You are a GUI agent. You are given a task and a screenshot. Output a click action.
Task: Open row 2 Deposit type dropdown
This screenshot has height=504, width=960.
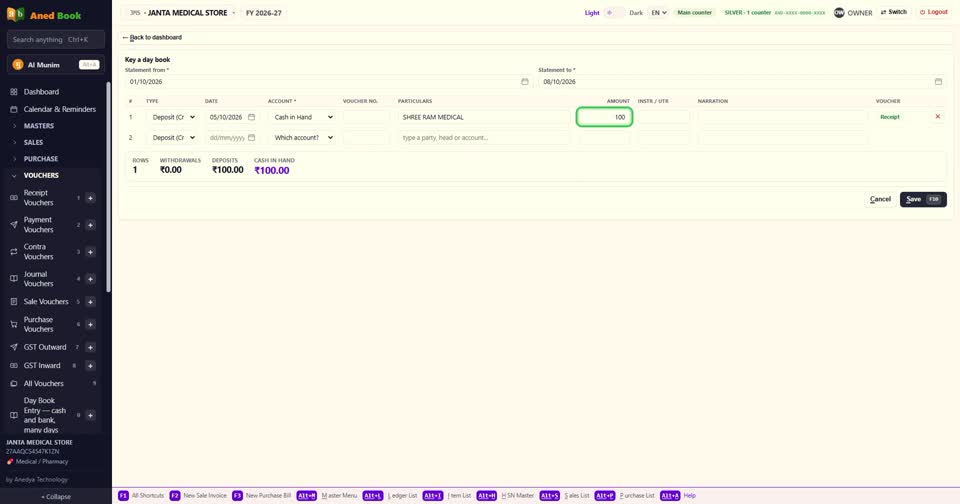(172, 138)
